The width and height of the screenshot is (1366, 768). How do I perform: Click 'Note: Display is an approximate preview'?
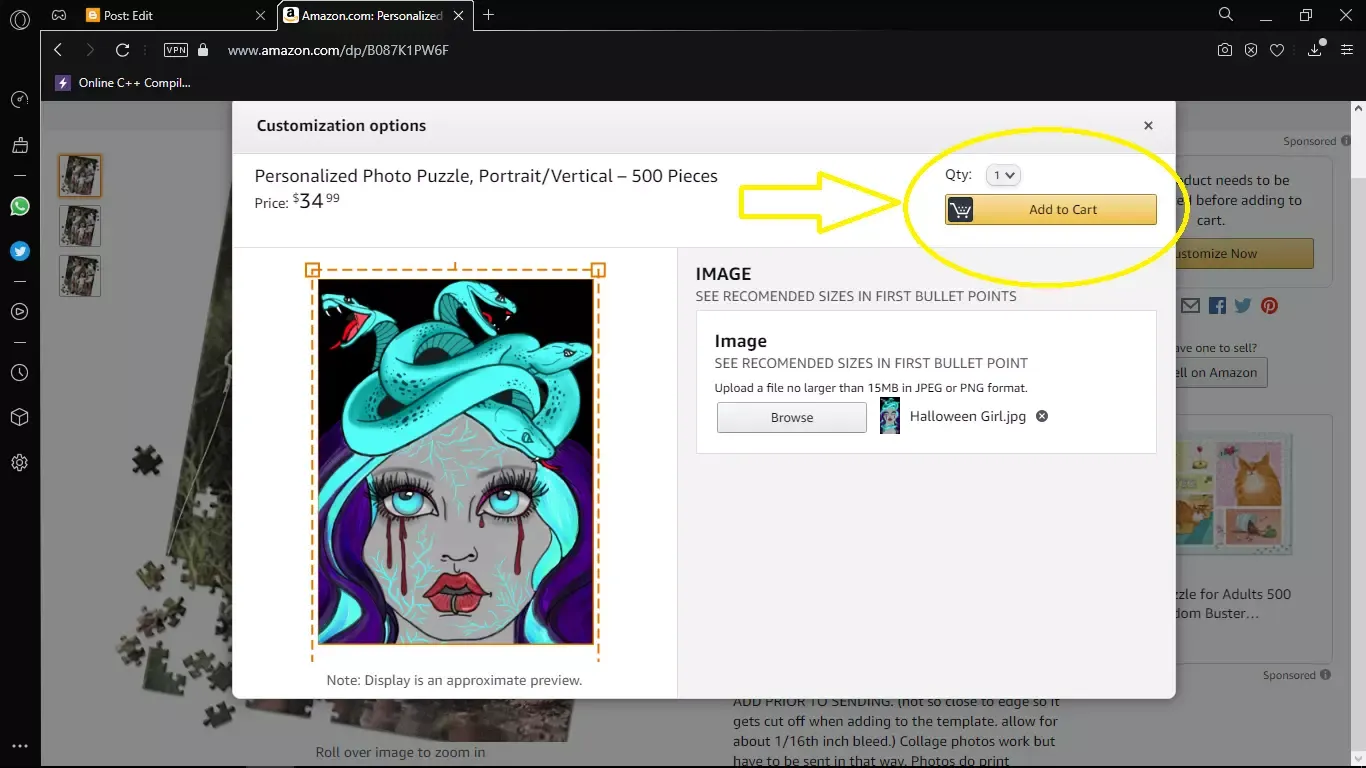point(454,680)
